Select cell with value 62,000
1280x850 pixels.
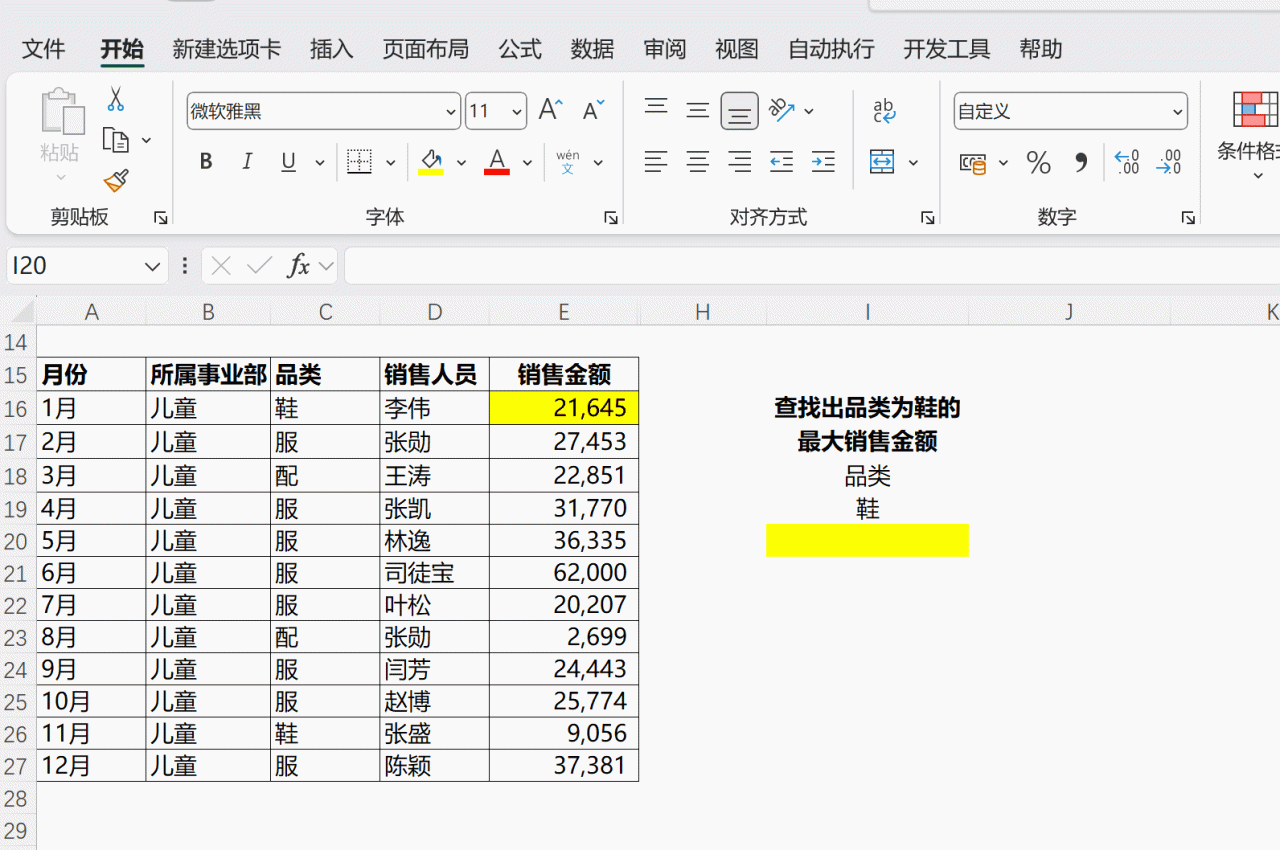pyautogui.click(x=564, y=573)
